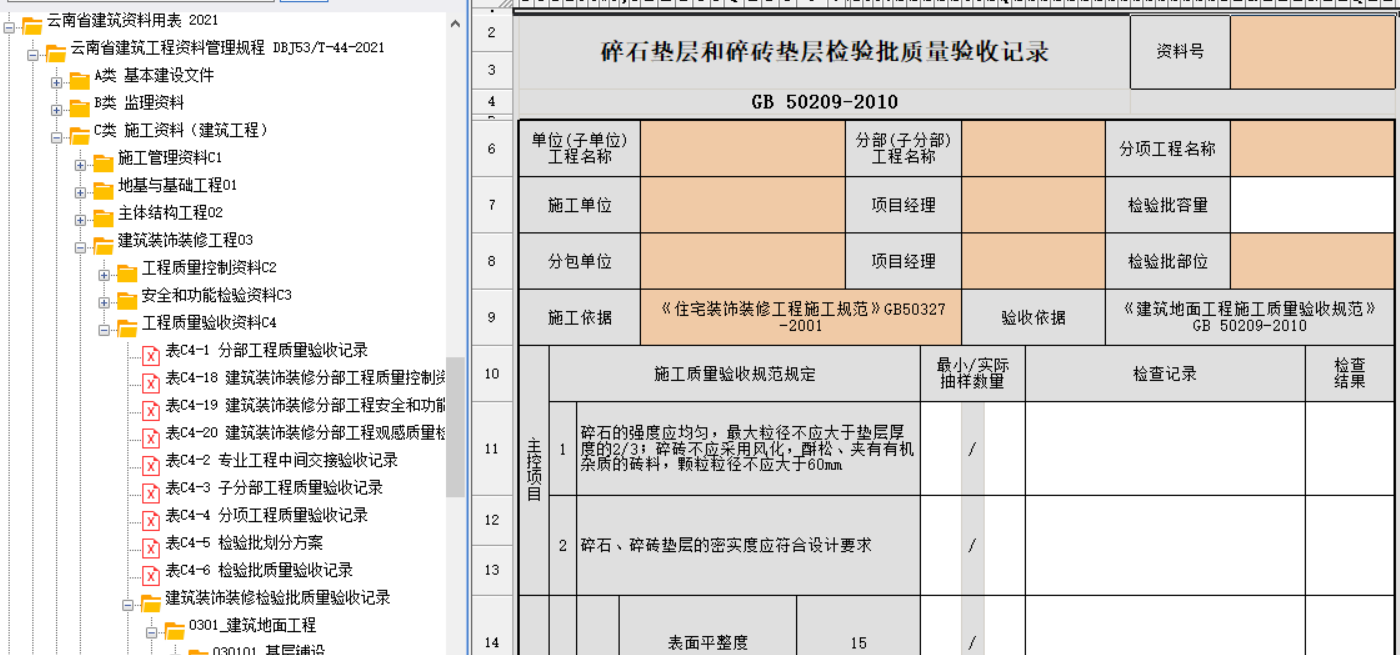
Task: Click folder icon of 工程质量验收资料C4
Action: click(127, 327)
